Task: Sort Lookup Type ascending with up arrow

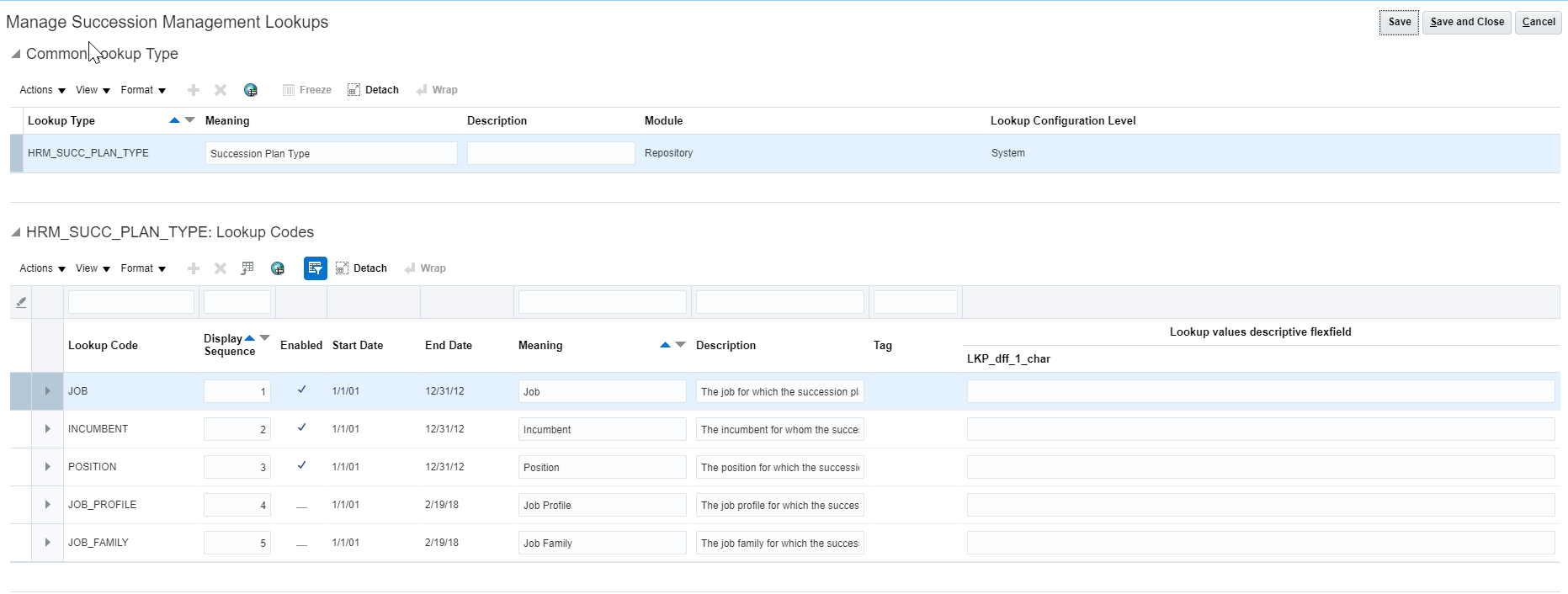Action: 174,120
